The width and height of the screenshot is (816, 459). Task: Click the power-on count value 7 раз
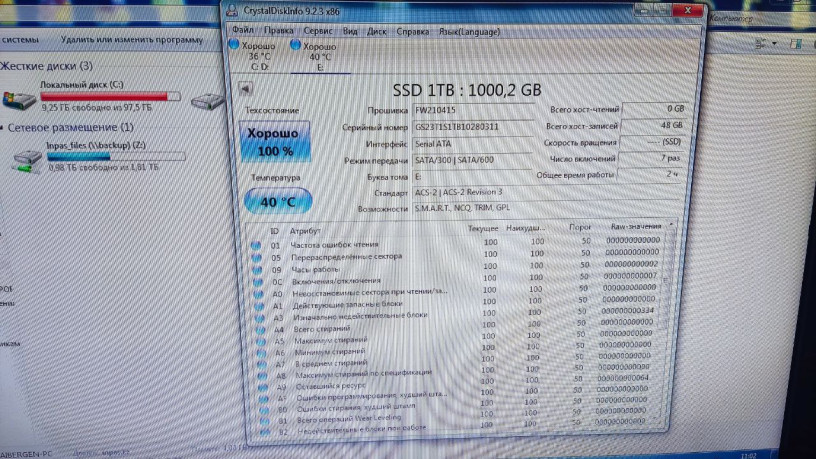click(651, 158)
